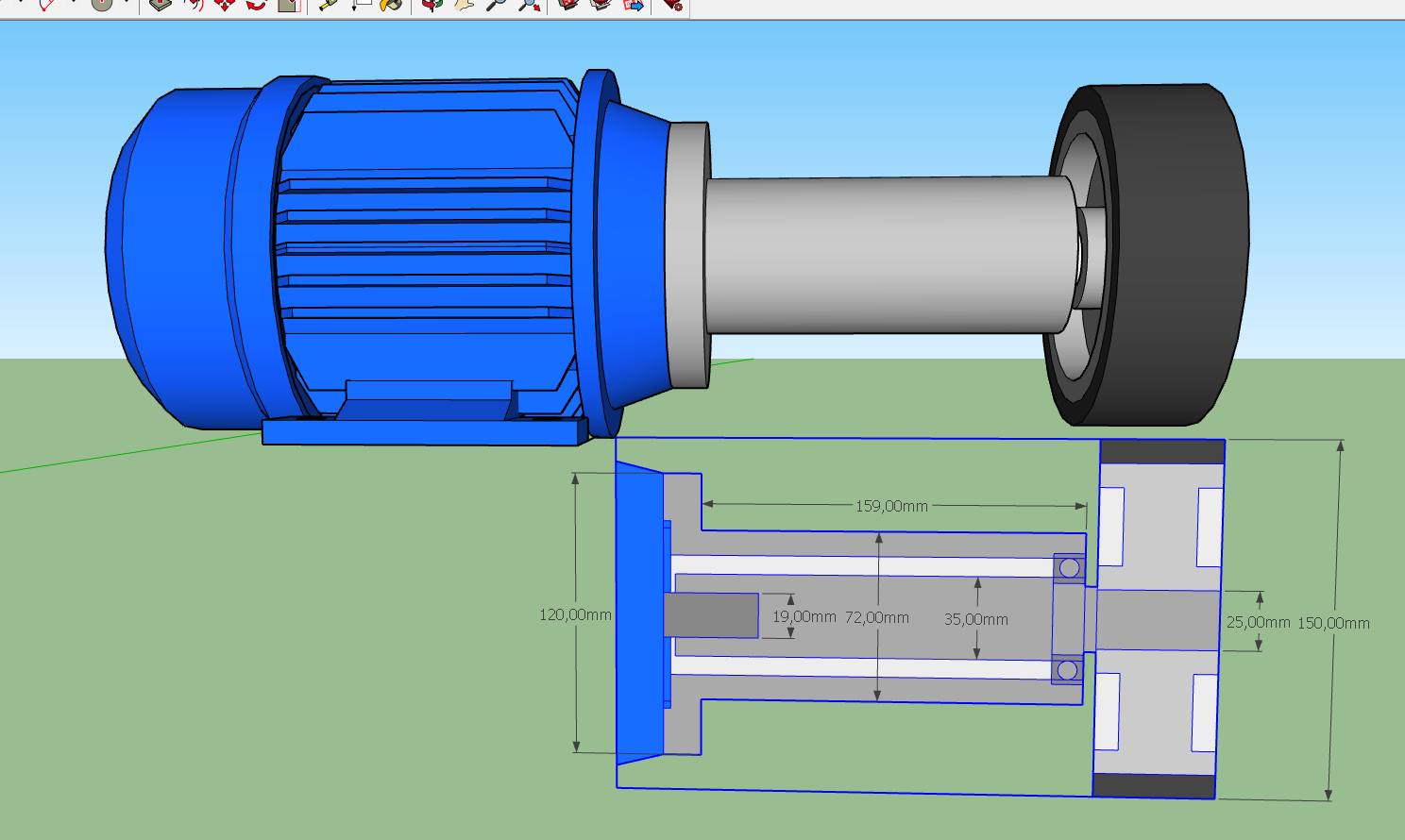Expand the dropdown arrow beside Arc tool
The height and width of the screenshot is (840, 1405).
(72, 3)
